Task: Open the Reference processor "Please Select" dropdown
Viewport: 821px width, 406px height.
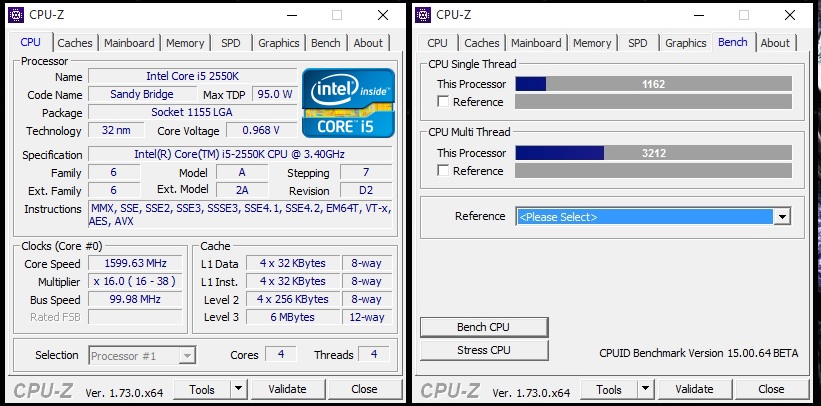Action: point(782,217)
